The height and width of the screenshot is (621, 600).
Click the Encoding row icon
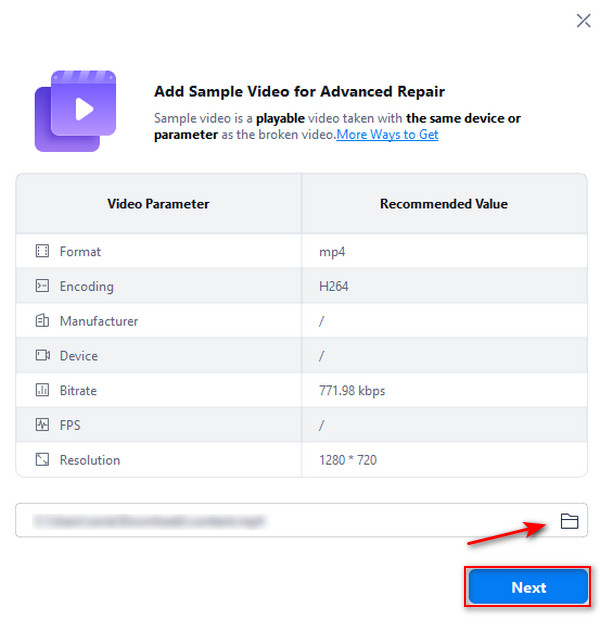[x=42, y=286]
